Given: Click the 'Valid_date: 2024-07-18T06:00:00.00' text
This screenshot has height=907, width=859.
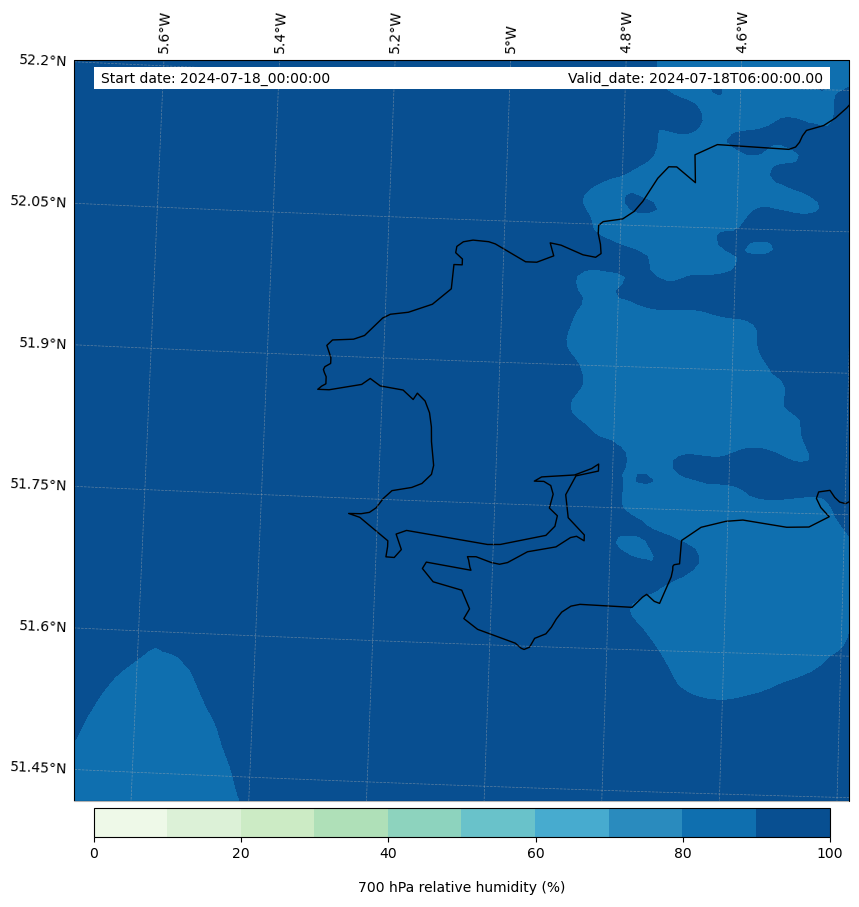Looking at the screenshot, I should coord(695,78).
